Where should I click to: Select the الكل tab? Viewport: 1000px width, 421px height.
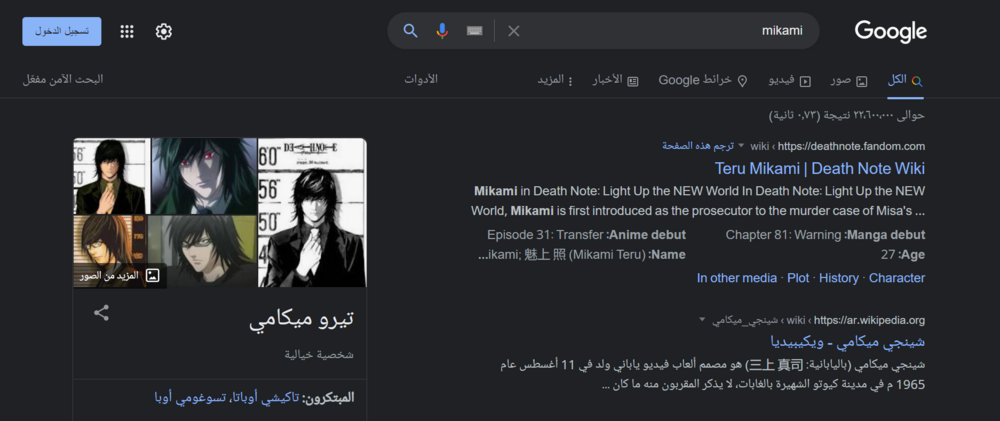pos(906,80)
